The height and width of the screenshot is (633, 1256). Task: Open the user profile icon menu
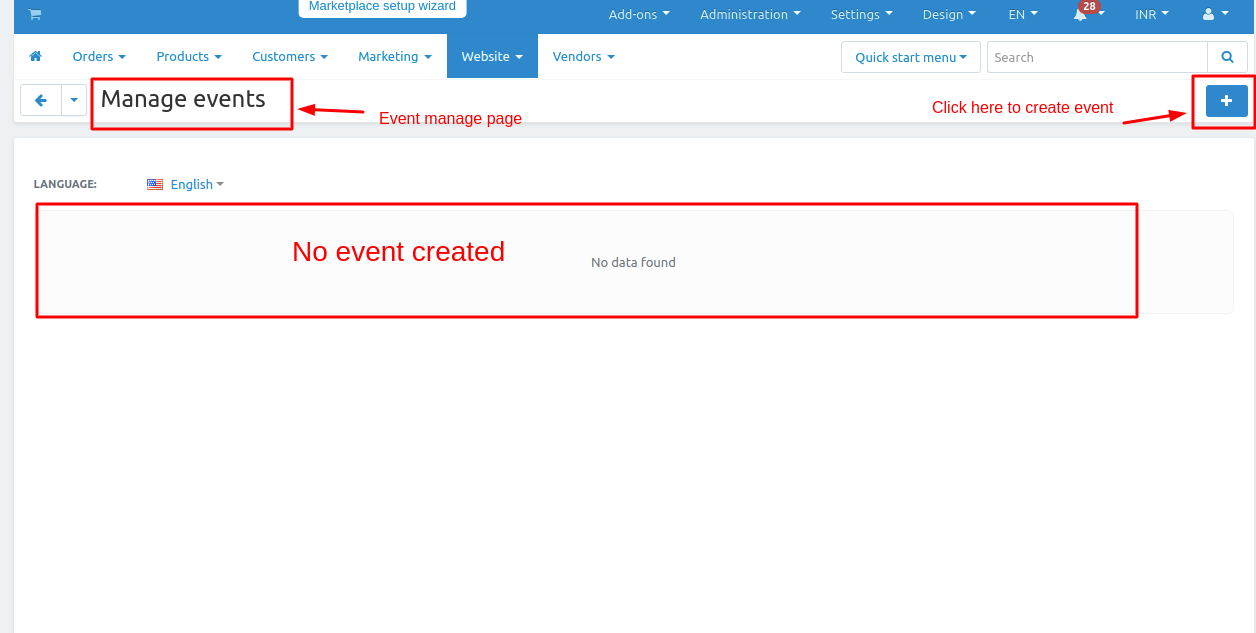(1215, 14)
